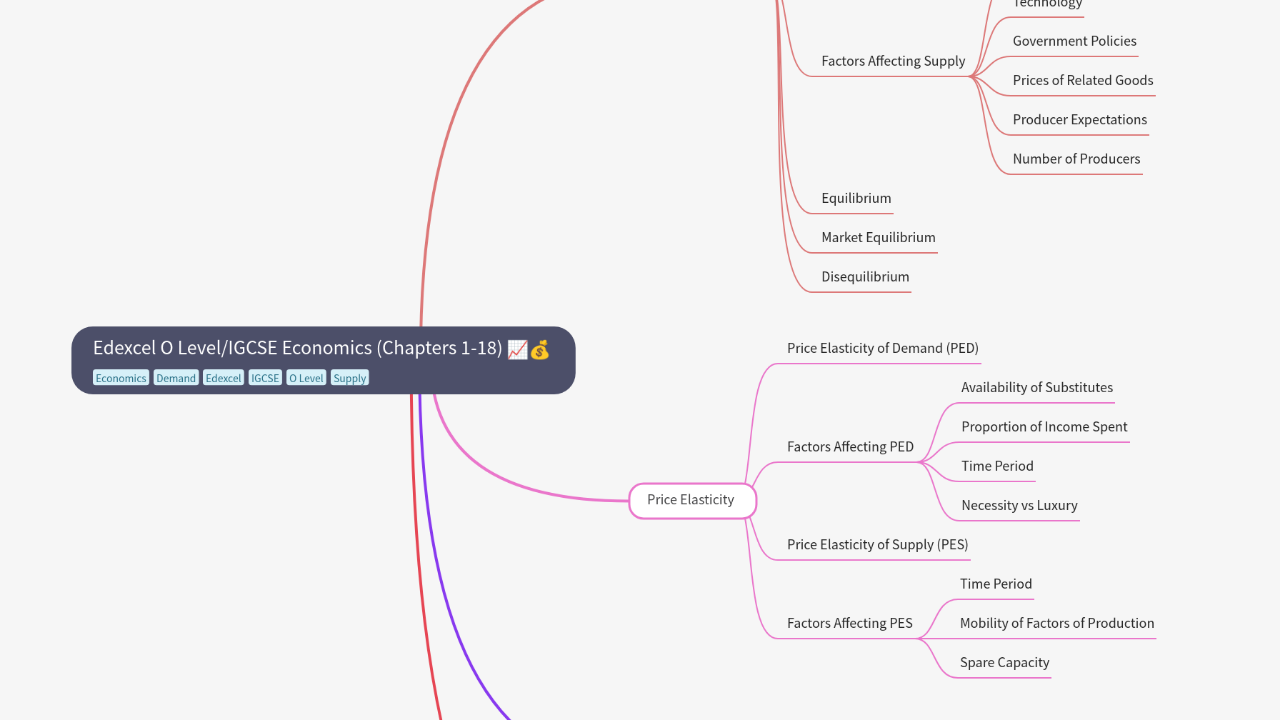Click the Demand tag

(176, 378)
